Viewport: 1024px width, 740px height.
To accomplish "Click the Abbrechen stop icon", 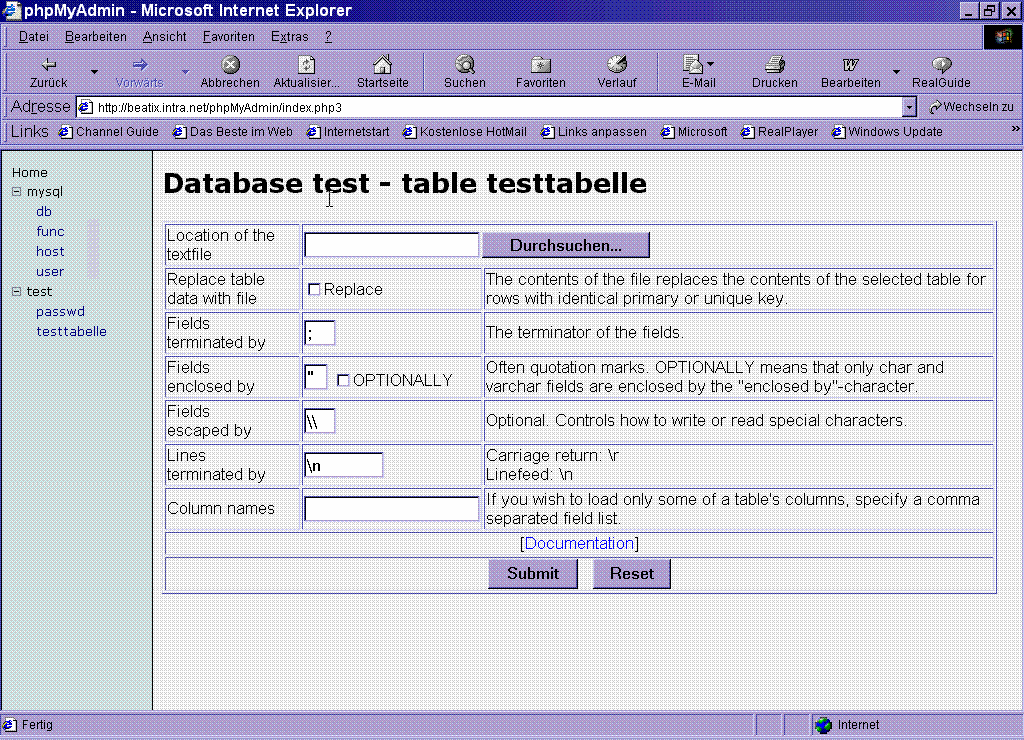I will (230, 65).
